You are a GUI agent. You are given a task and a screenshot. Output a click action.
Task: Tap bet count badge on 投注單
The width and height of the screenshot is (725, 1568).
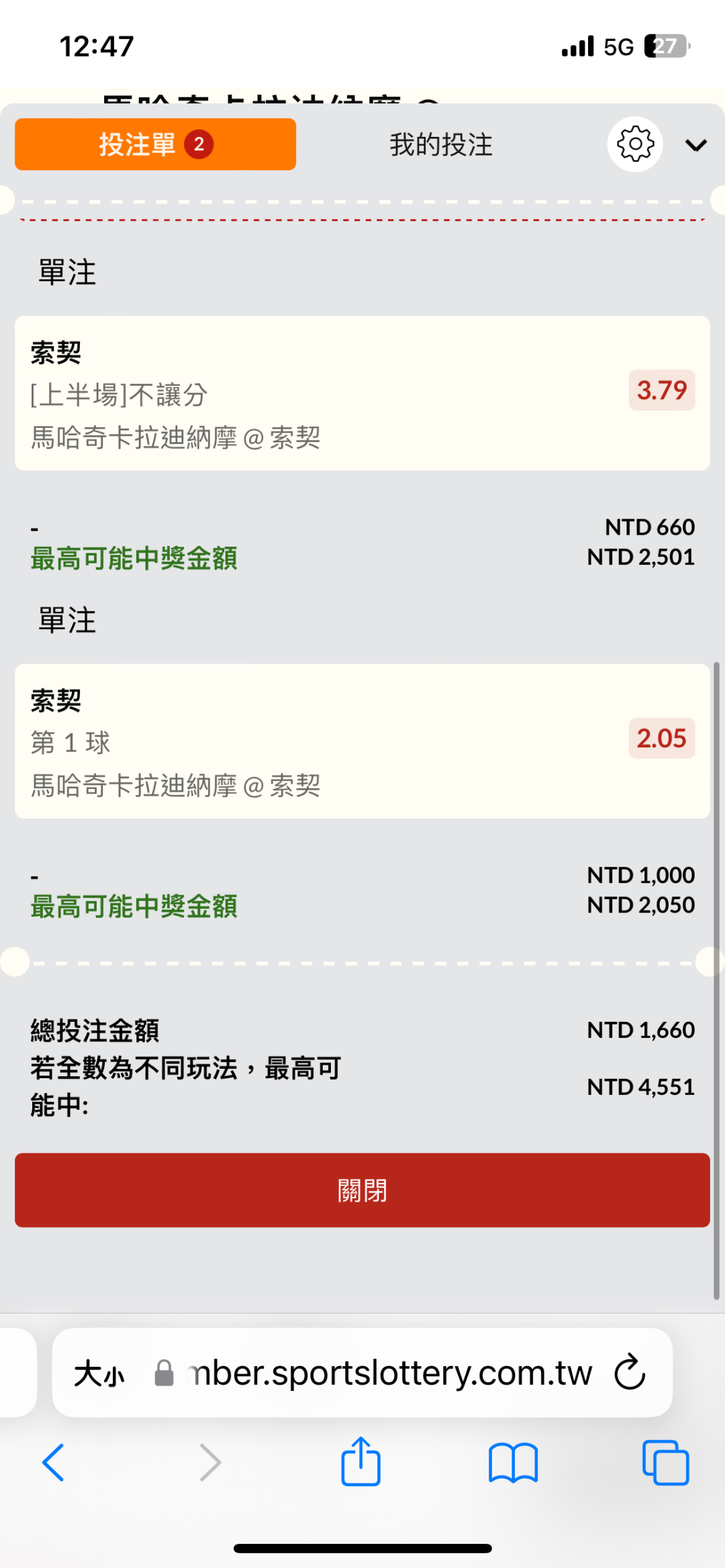click(199, 144)
